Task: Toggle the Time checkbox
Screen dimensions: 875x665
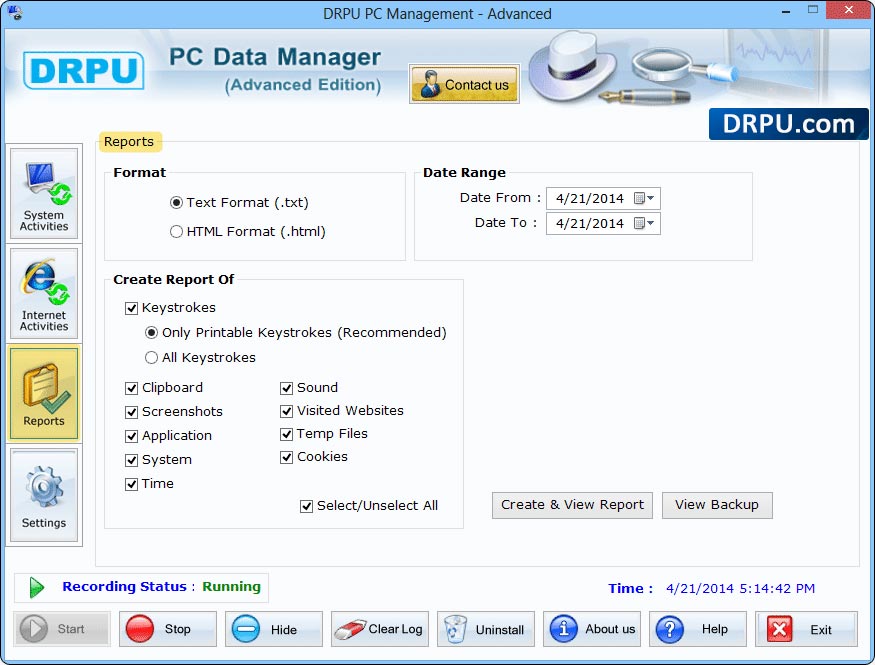Action: click(131, 484)
